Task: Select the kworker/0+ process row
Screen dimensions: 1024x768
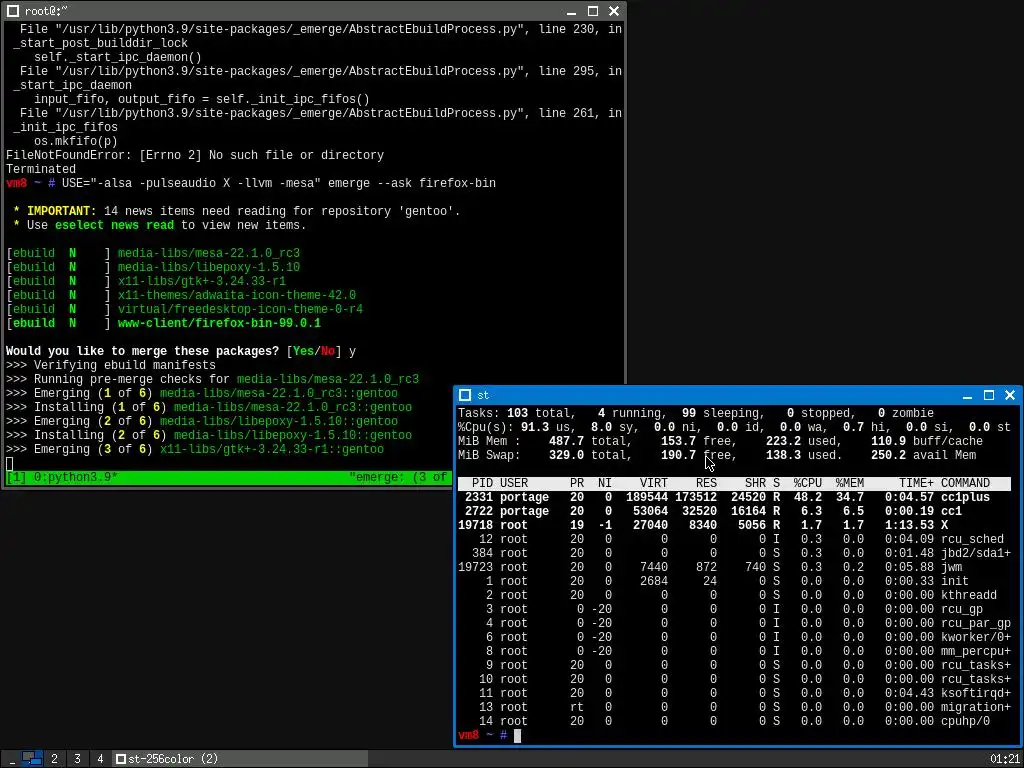Action: tap(734, 637)
